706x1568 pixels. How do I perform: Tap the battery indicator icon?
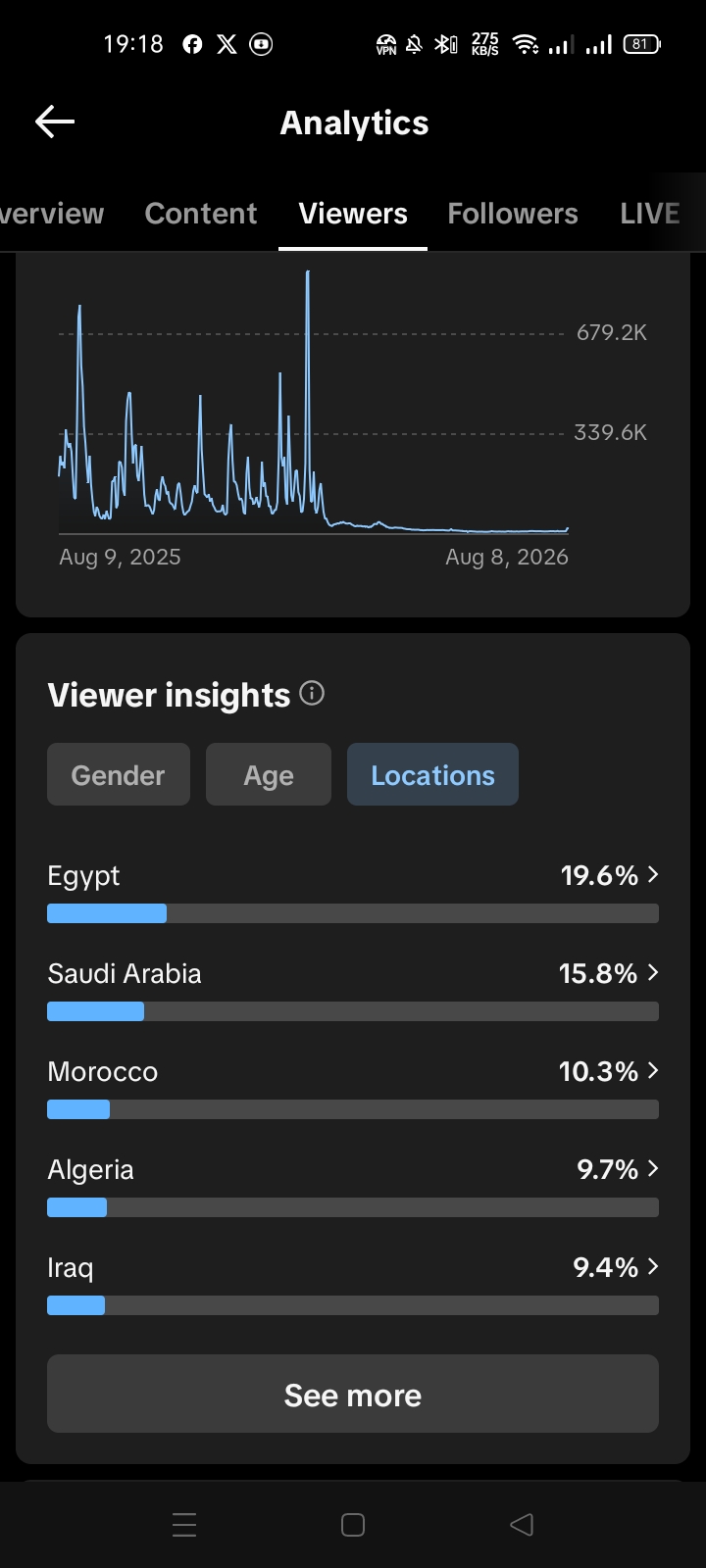point(642,44)
